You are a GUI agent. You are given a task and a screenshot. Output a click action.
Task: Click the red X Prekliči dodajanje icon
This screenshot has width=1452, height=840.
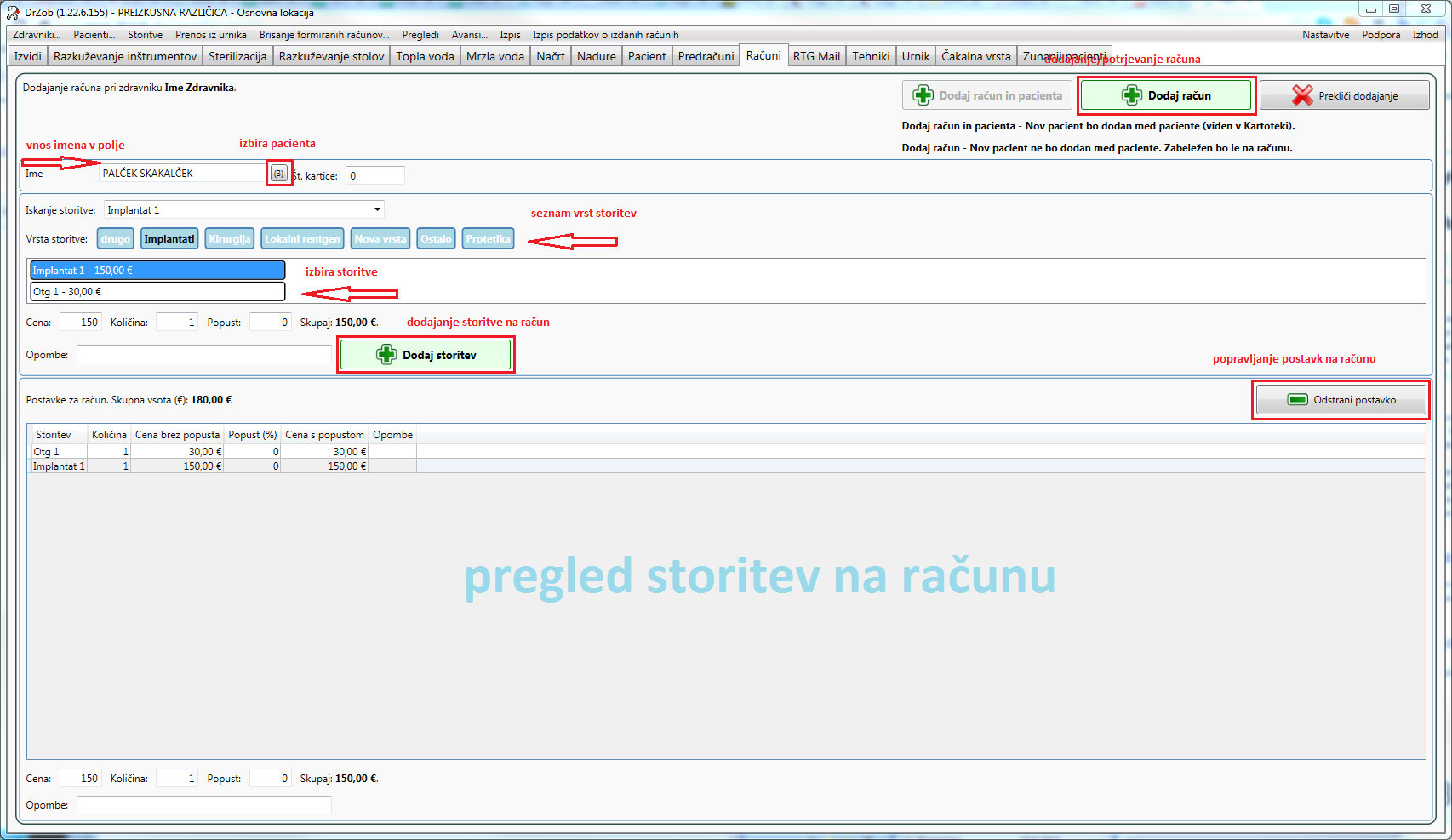tap(1301, 95)
